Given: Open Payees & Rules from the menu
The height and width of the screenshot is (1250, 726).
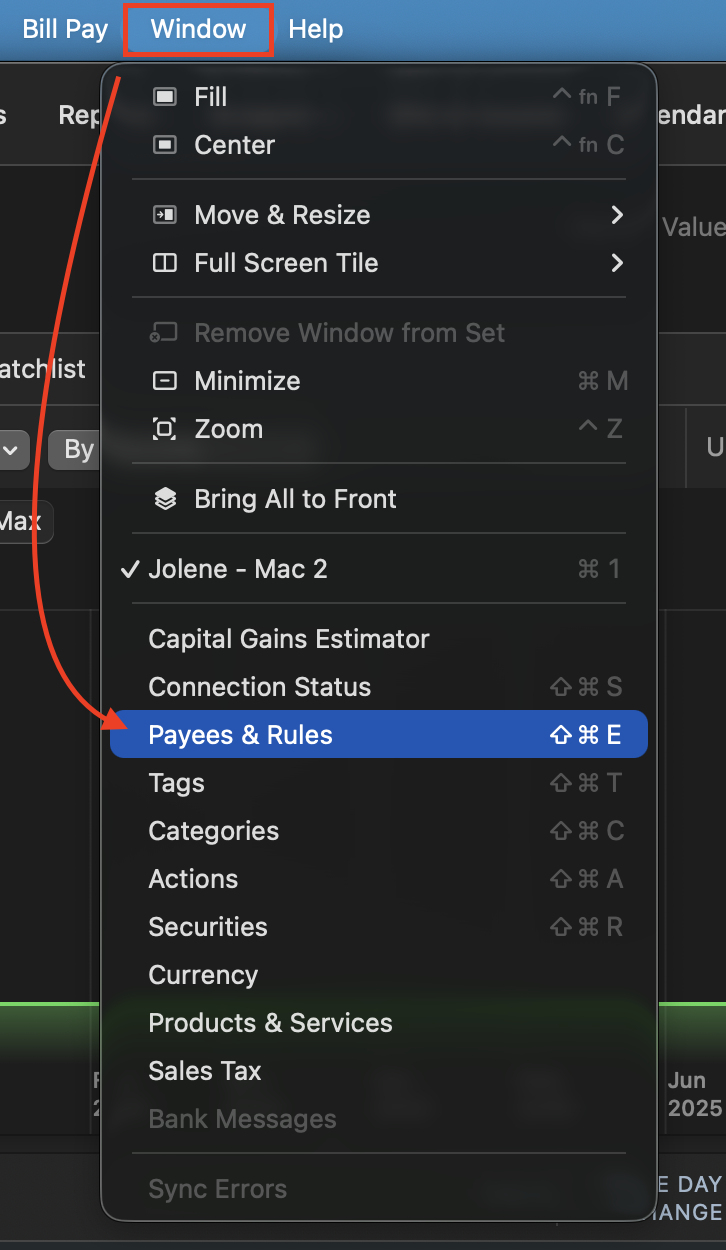Looking at the screenshot, I should (240, 735).
